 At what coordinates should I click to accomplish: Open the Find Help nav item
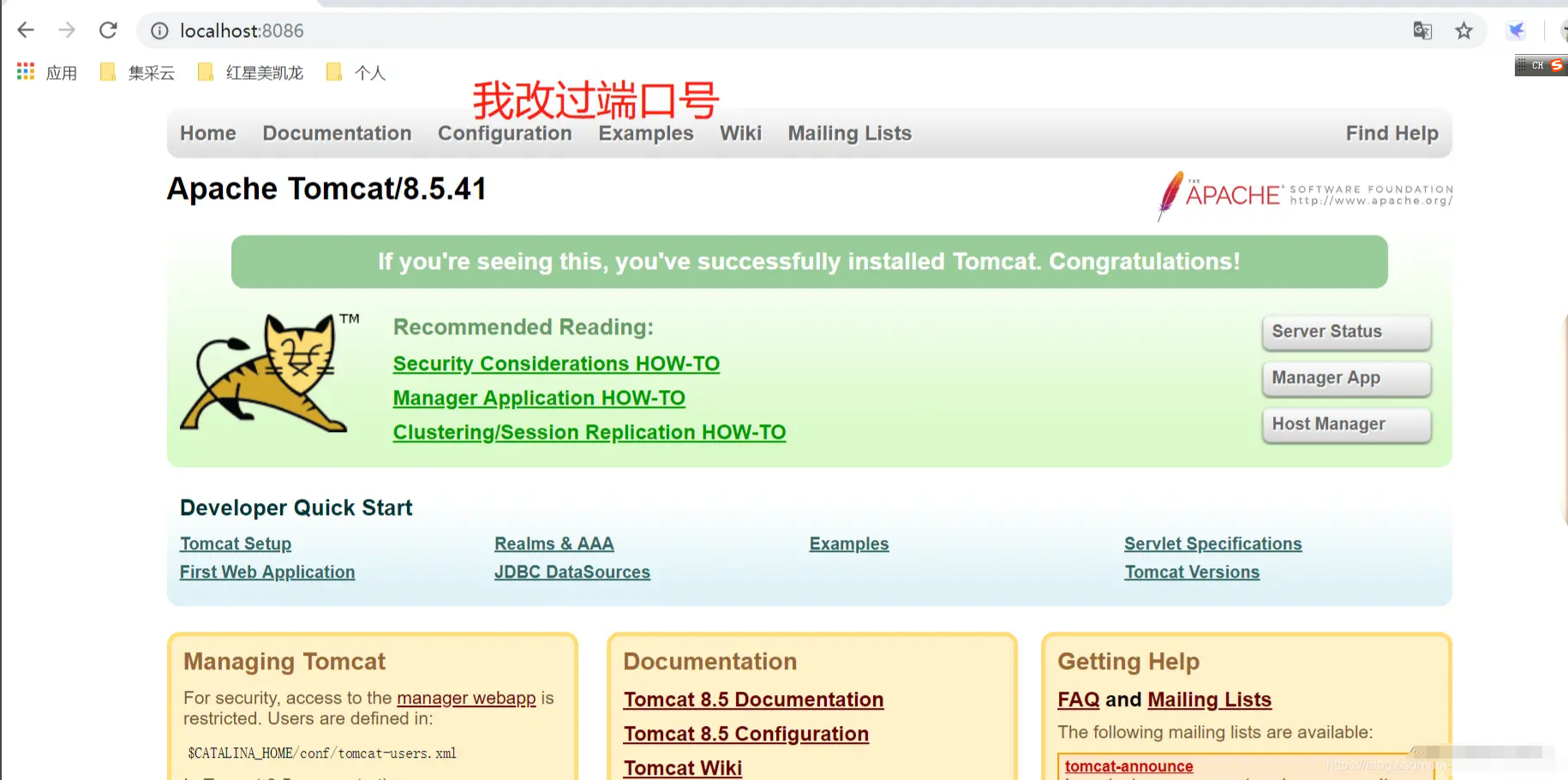(x=1392, y=134)
